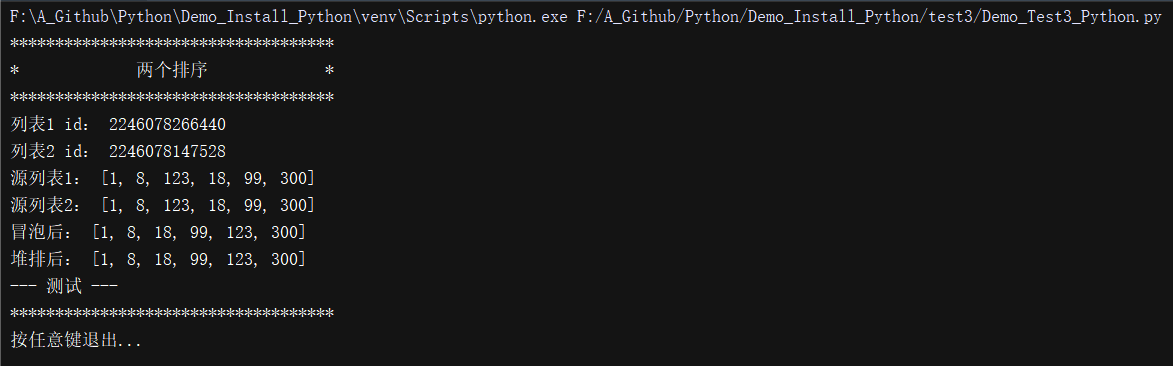The image size is (1173, 366).
Task: Click the right asterisk beside 两个排序
Action: 329,71
